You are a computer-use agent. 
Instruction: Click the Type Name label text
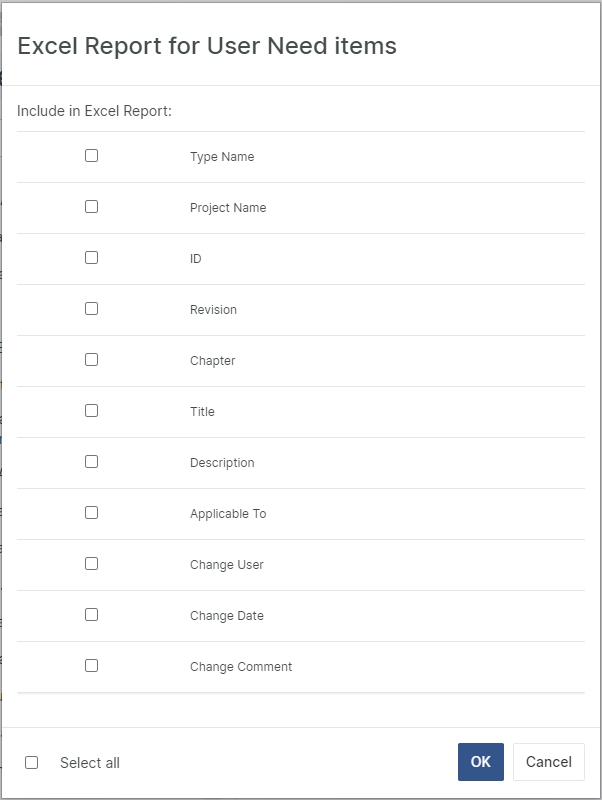coord(222,157)
